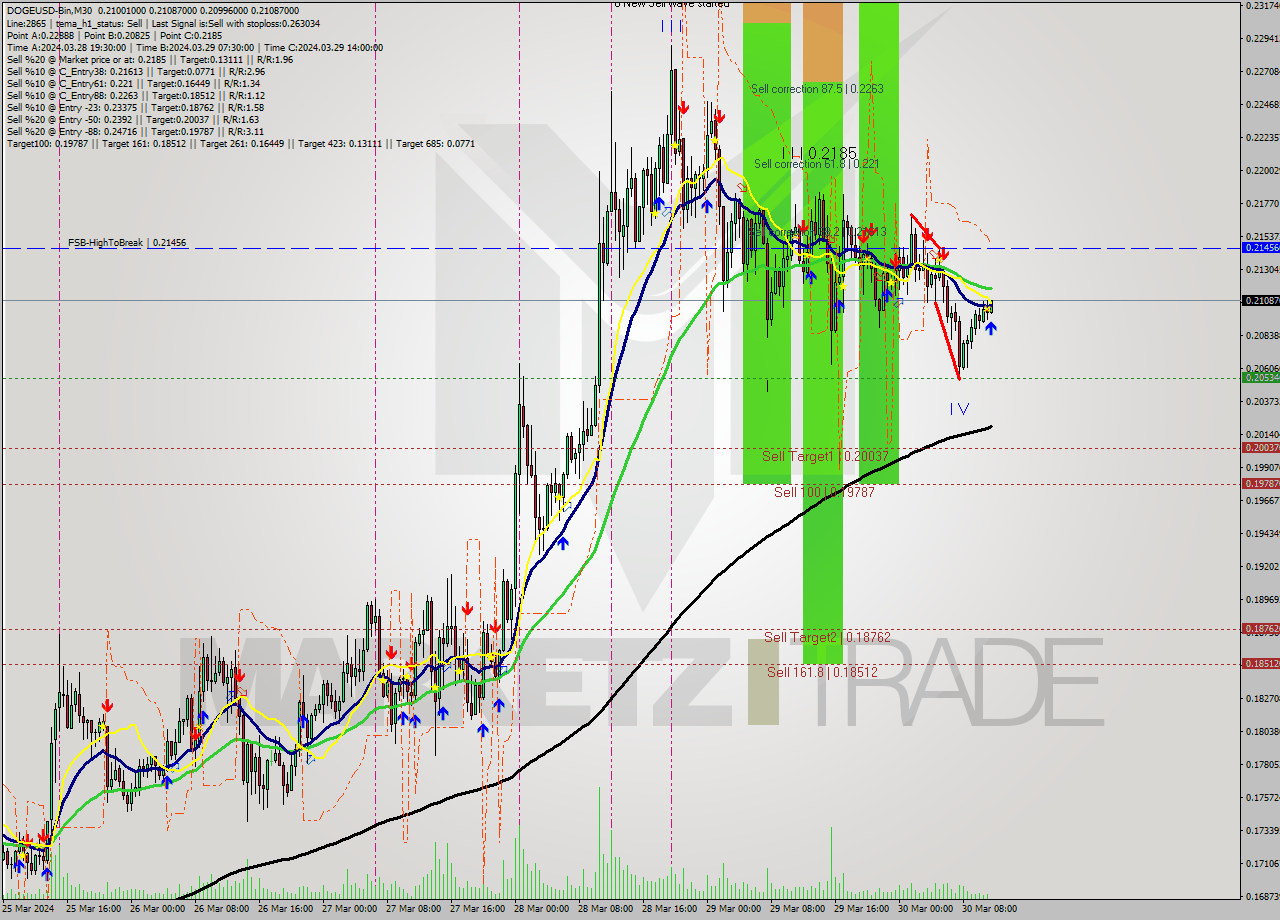Click the 0.22708 price axis value

coord(1262,72)
